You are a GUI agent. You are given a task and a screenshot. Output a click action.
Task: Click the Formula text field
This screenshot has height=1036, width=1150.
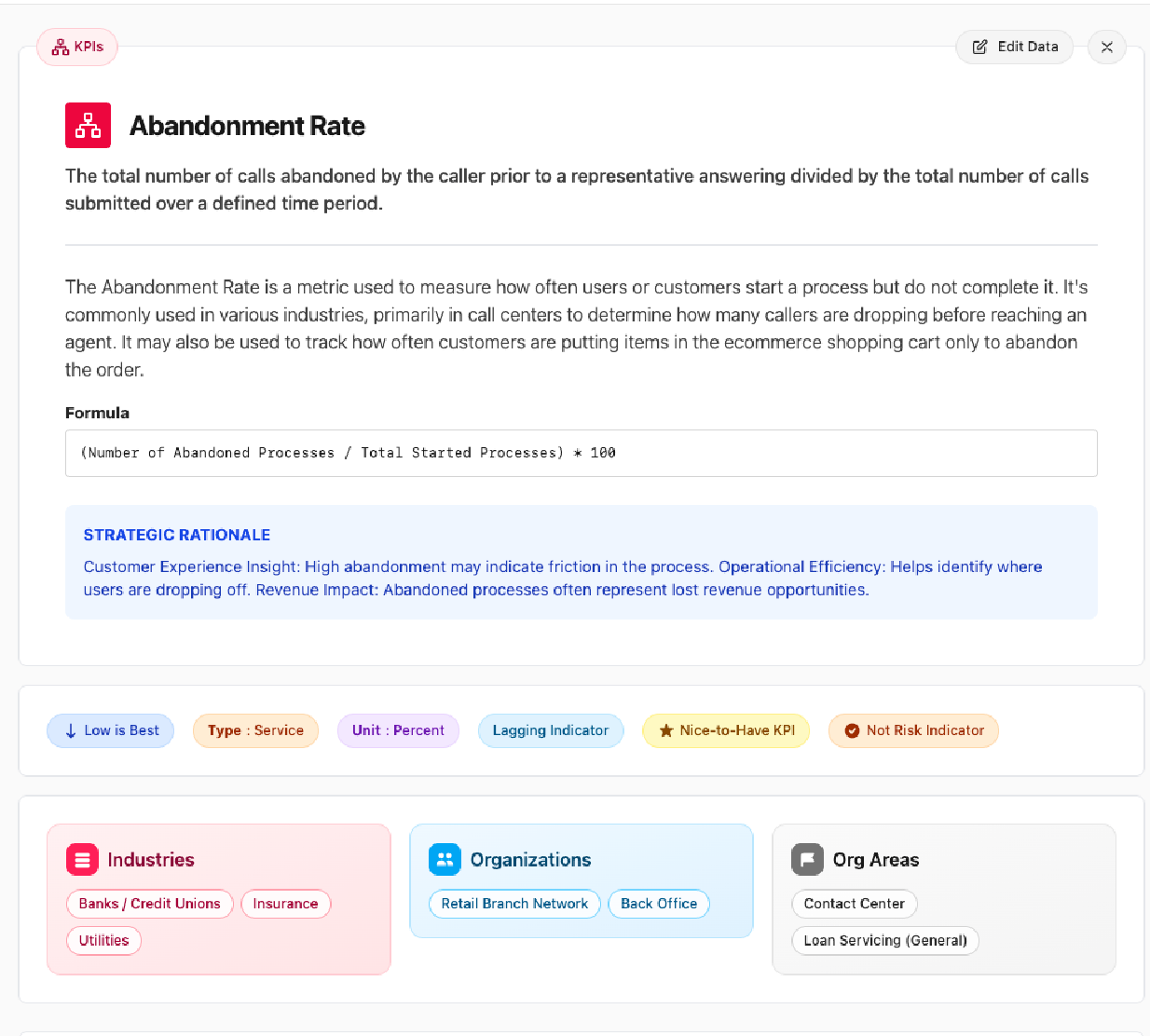581,453
